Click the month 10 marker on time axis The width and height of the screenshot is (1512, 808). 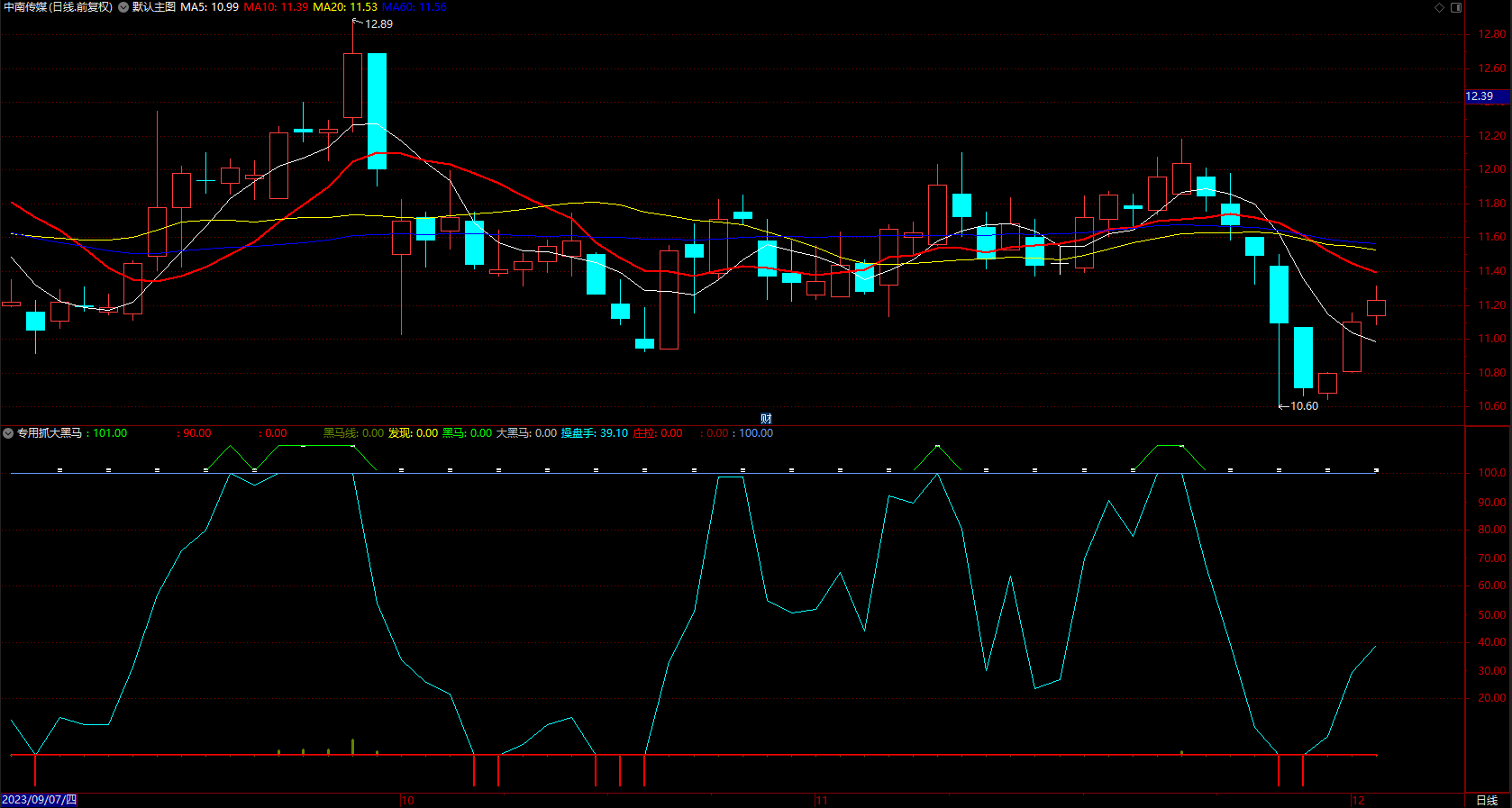point(407,800)
